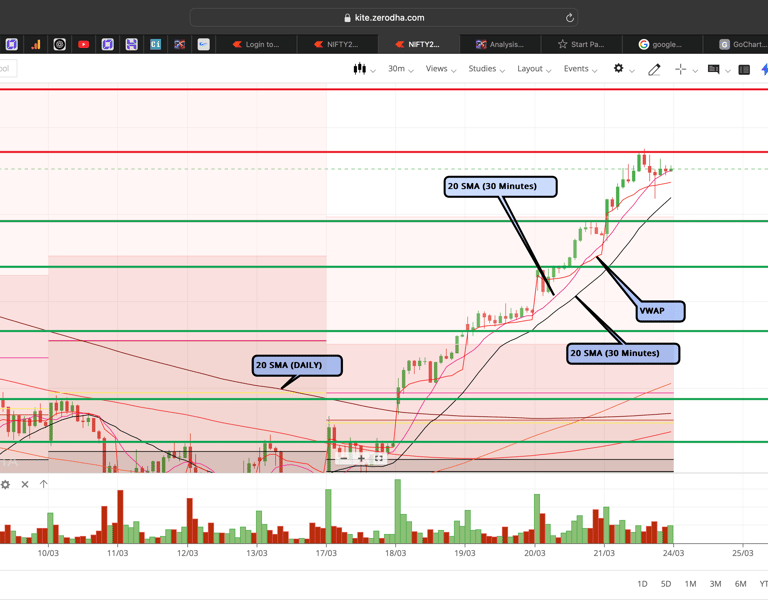Click the 20 SMA (DAILY) callout
This screenshot has width=768, height=600.
[297, 365]
